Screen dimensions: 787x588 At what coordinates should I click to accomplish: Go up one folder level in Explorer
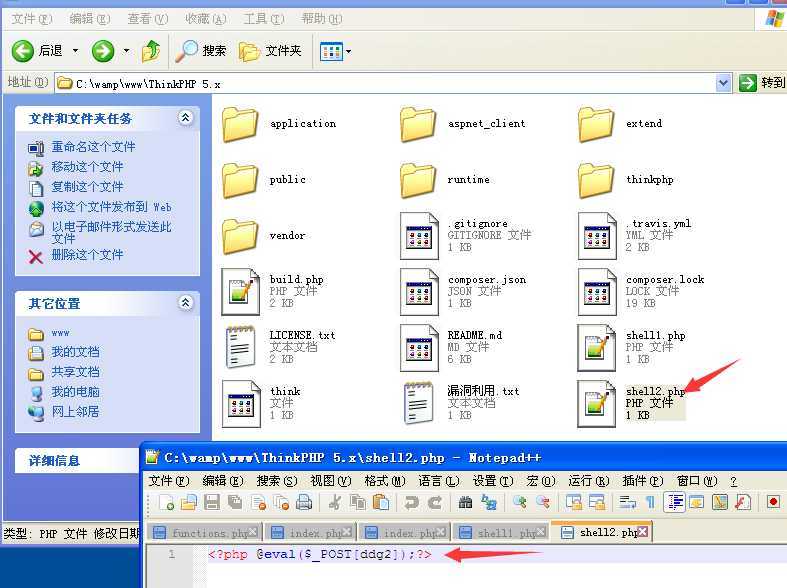pos(151,51)
